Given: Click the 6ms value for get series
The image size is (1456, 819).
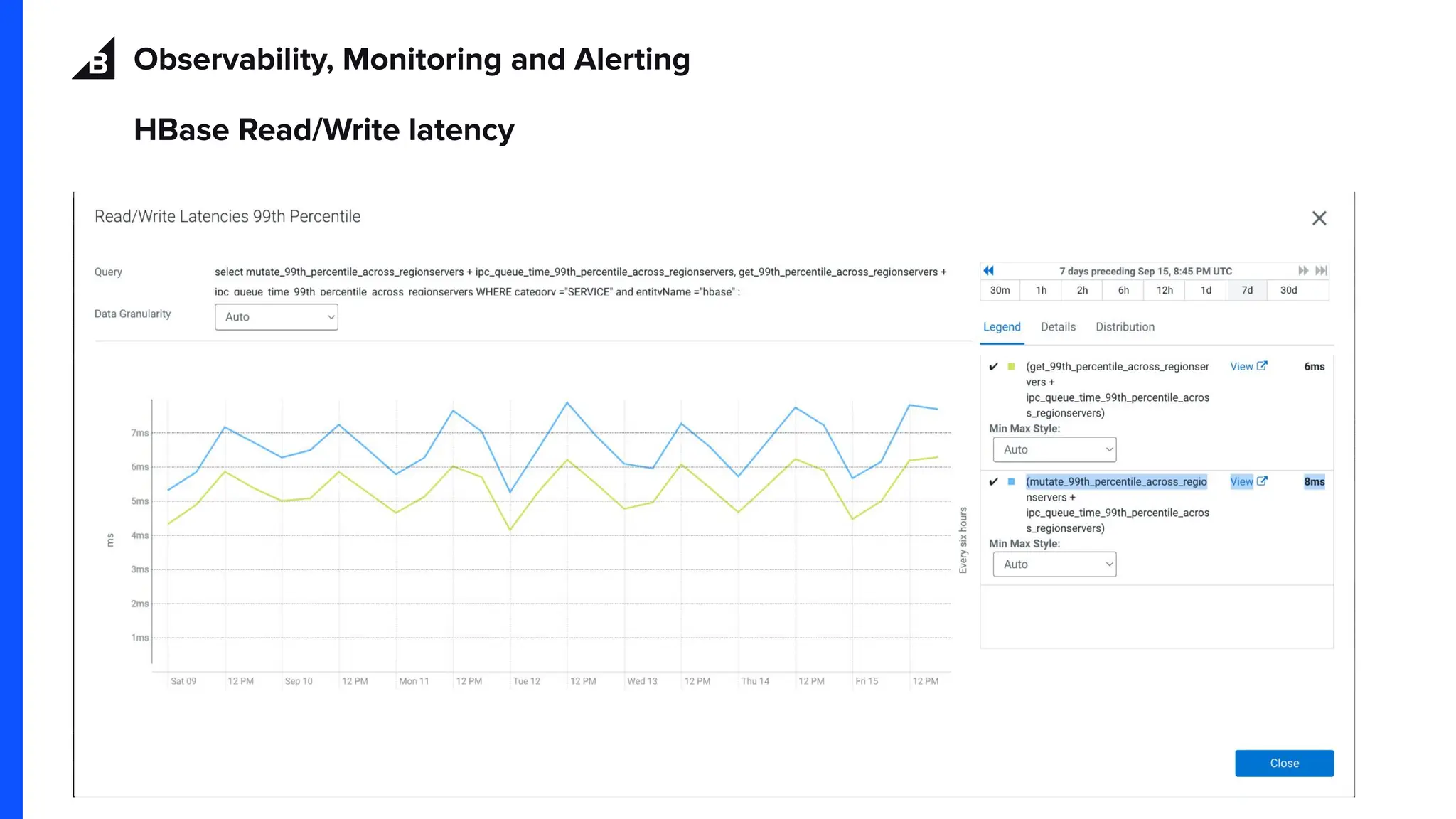Looking at the screenshot, I should [x=1315, y=367].
